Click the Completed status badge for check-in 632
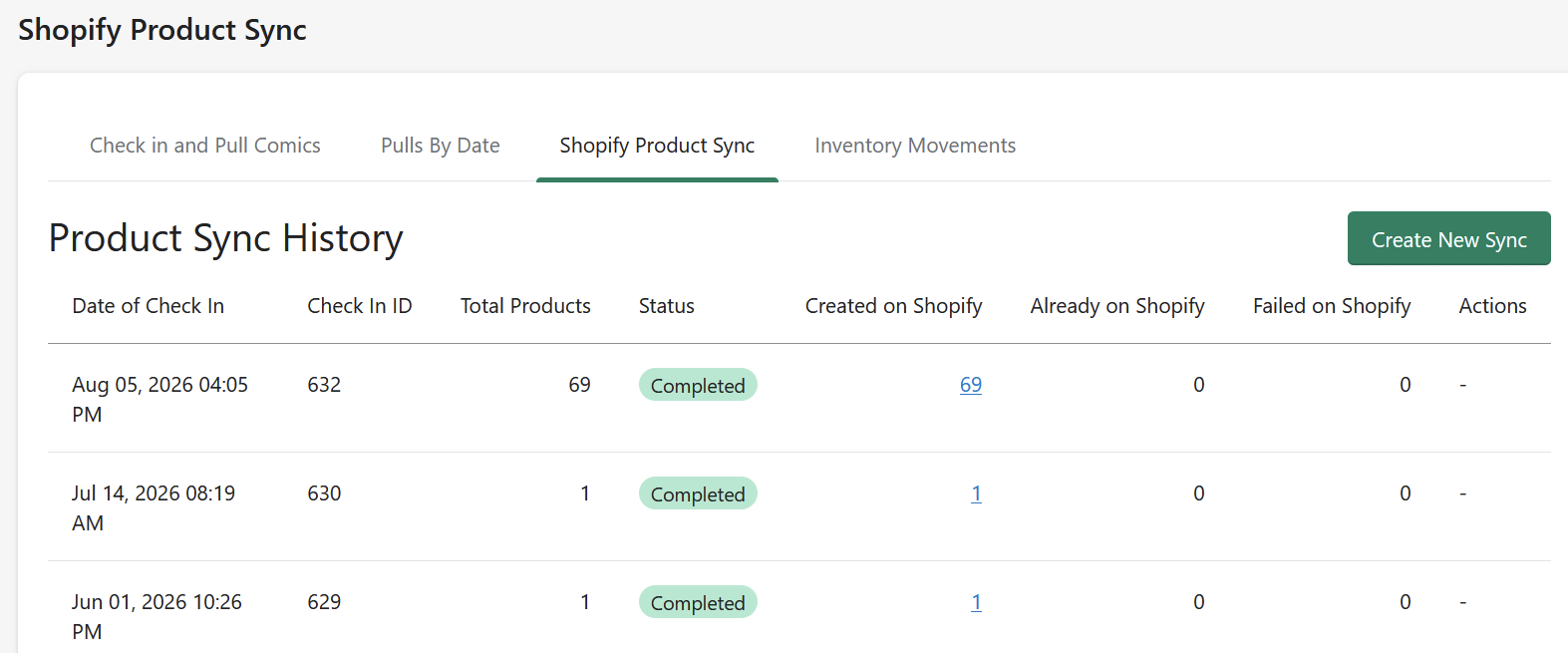The image size is (1568, 653). 698,385
